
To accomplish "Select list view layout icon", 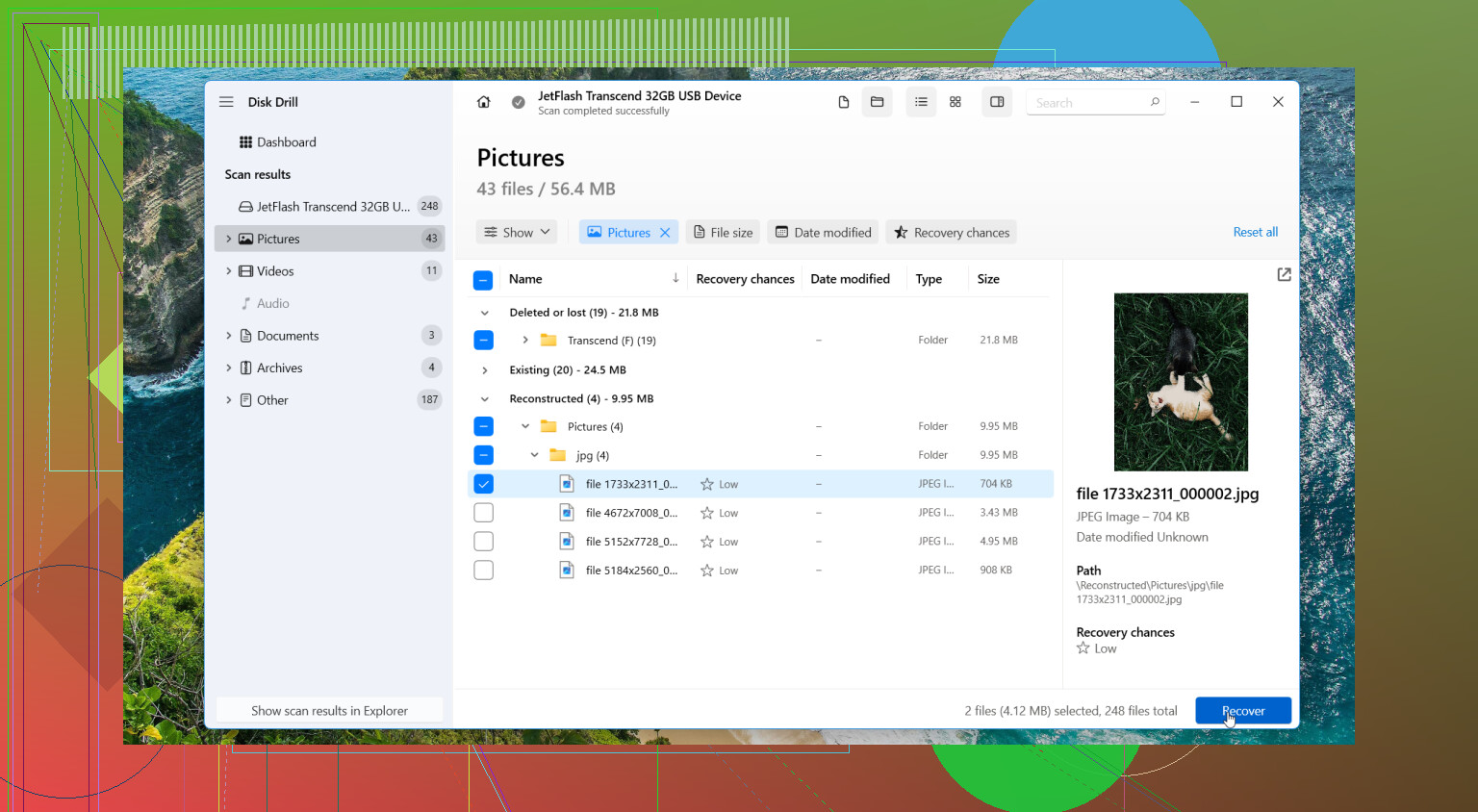I will [921, 102].
